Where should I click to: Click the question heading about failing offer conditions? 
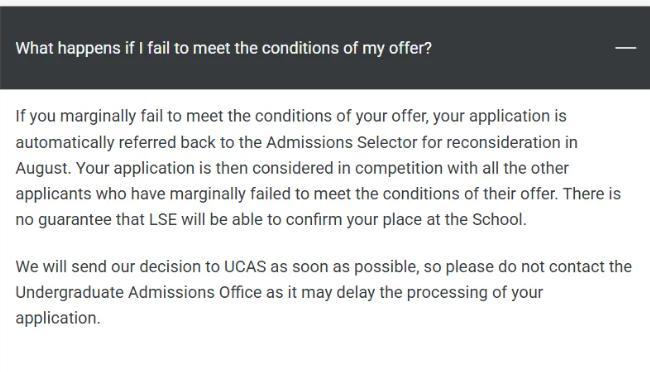pyautogui.click(x=223, y=48)
